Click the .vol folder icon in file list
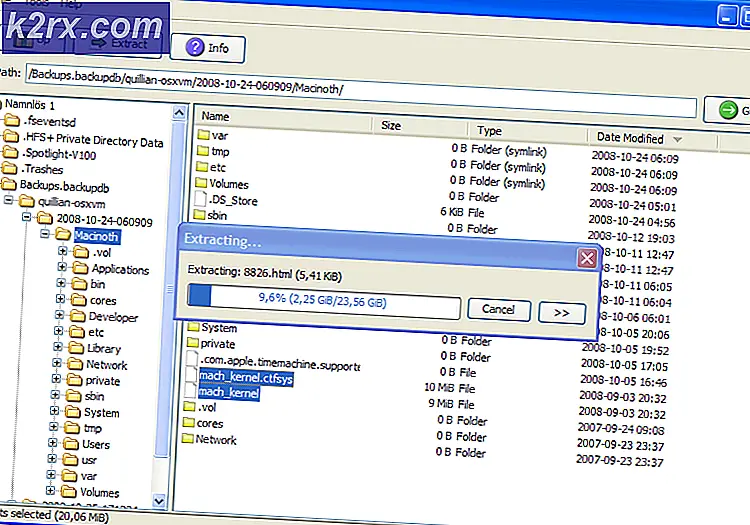750x525 pixels. click(x=189, y=406)
